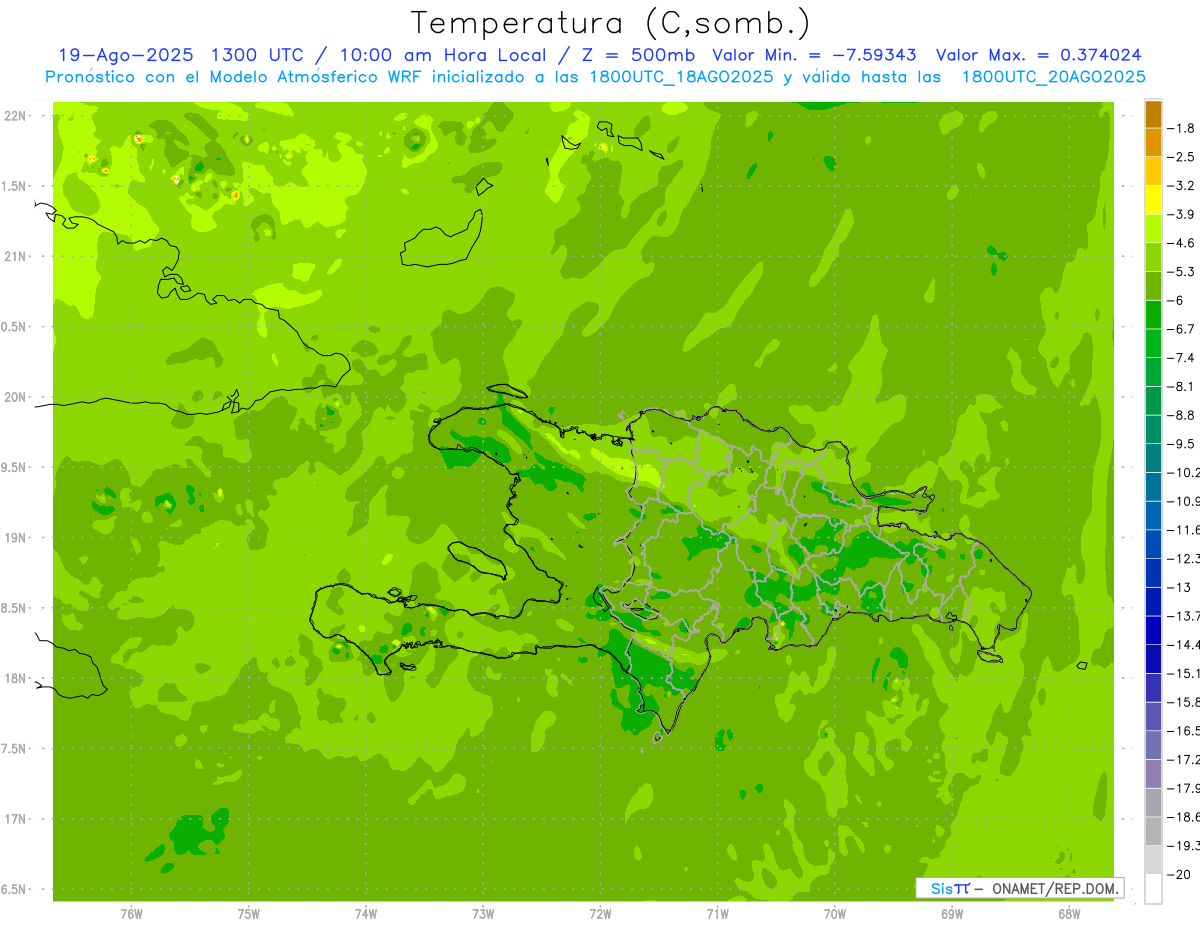
Task: Click the '-8.1' colorbar label
Action: [1183, 387]
